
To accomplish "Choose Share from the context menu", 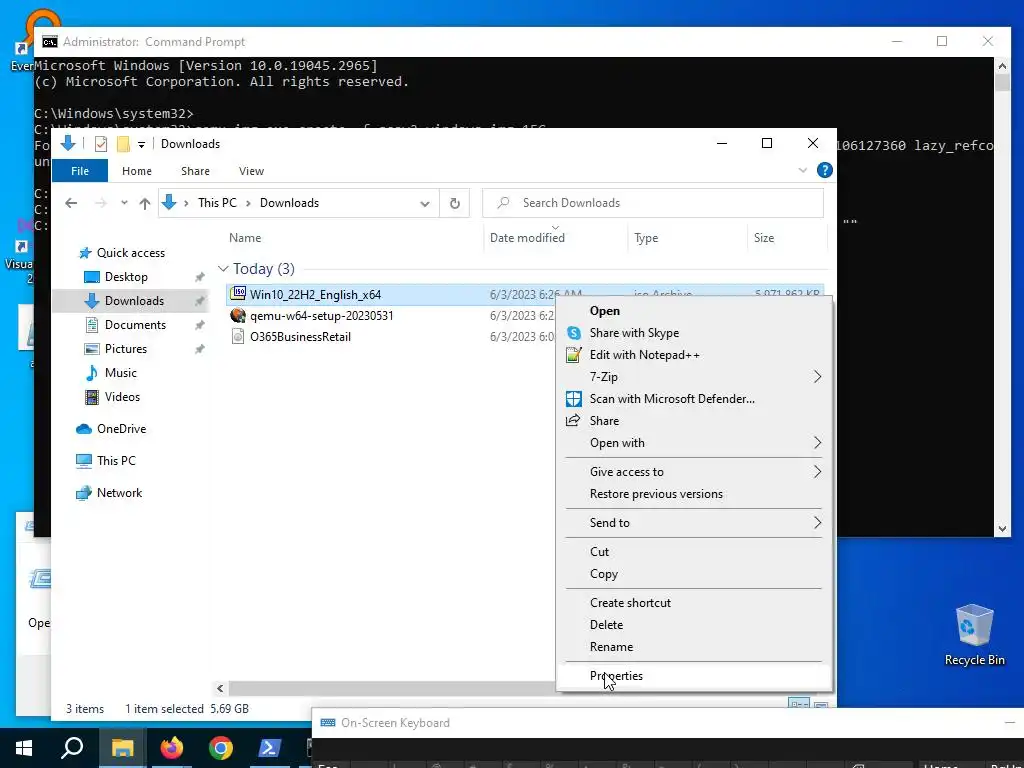I will click(694, 421).
